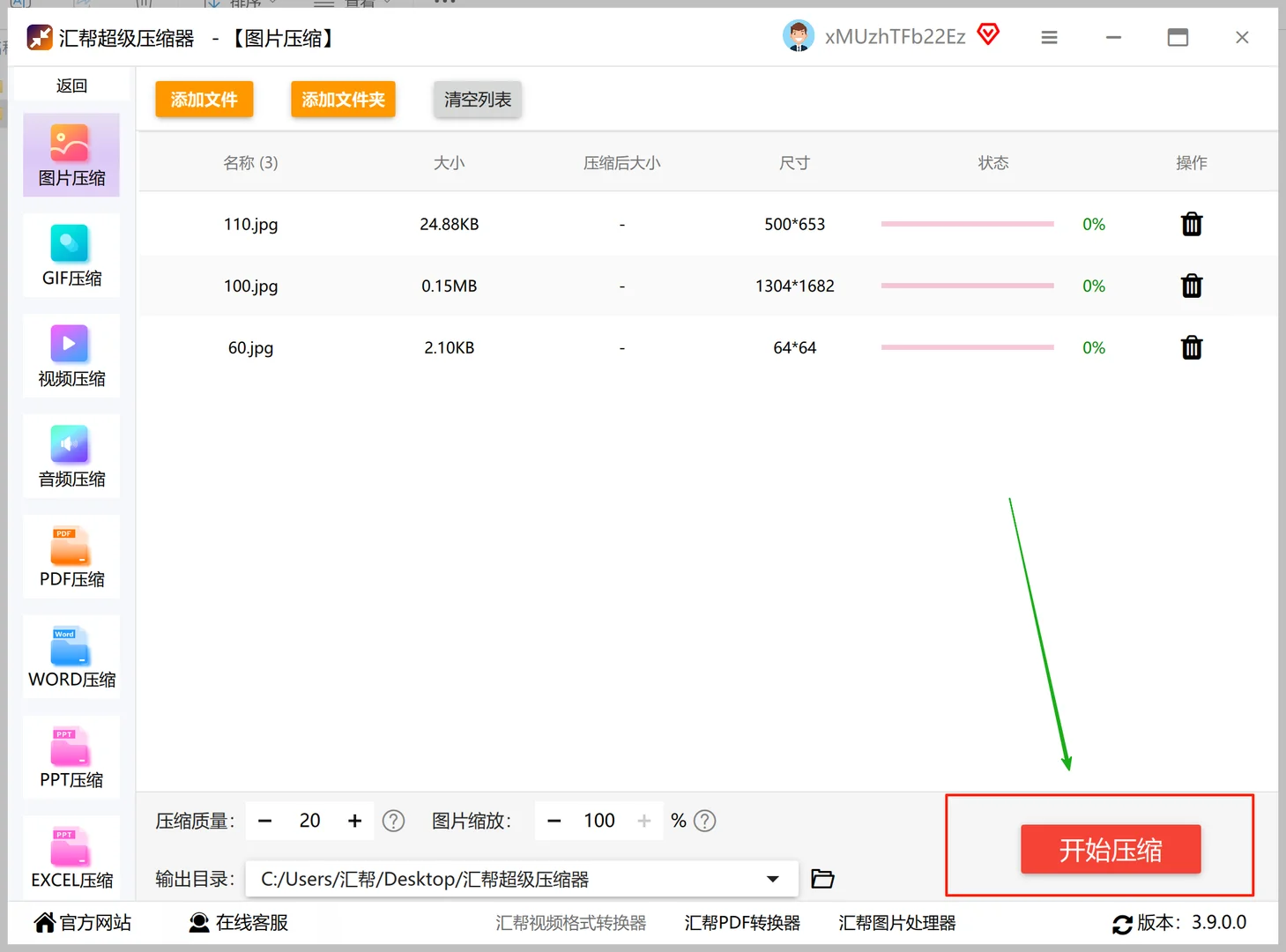Open the GIF压缩 tool
The height and width of the screenshot is (952, 1286).
[x=71, y=256]
